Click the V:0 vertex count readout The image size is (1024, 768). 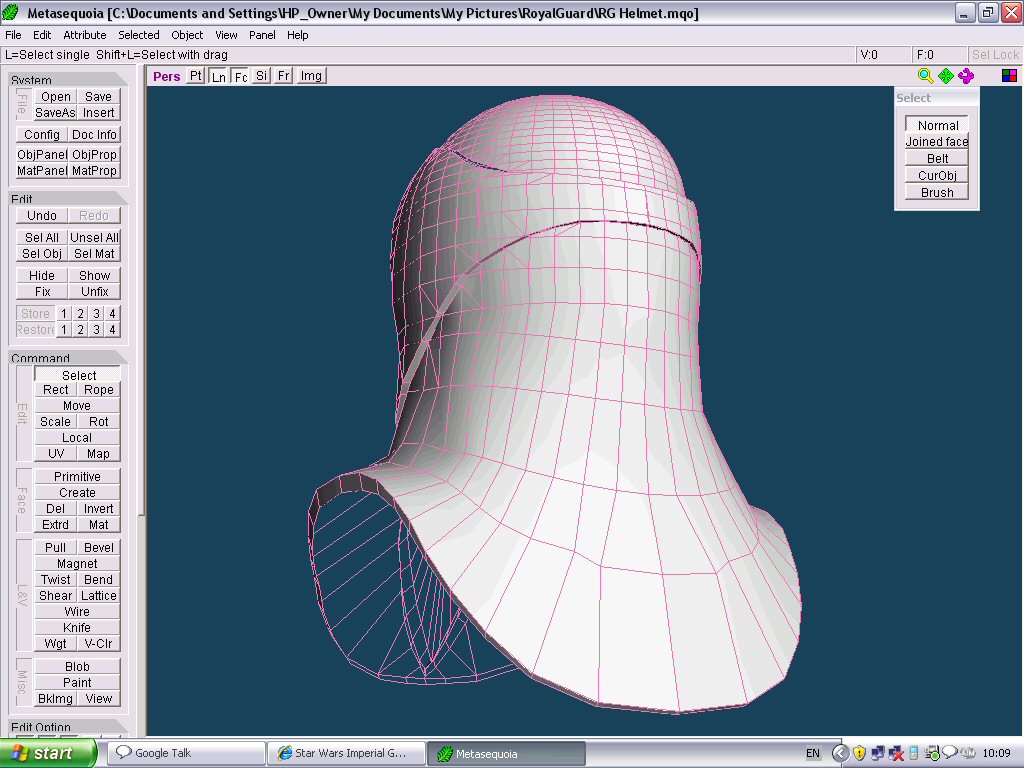(x=883, y=55)
